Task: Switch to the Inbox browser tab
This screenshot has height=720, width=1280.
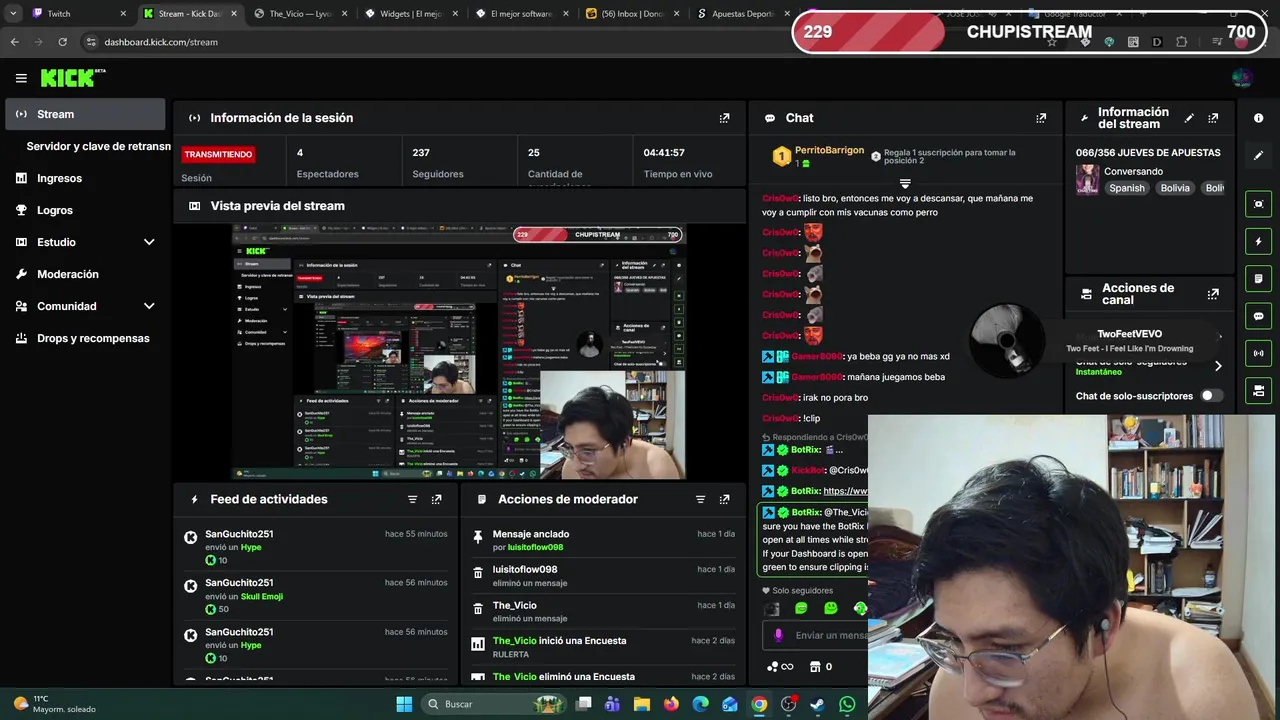Action: coord(634,14)
